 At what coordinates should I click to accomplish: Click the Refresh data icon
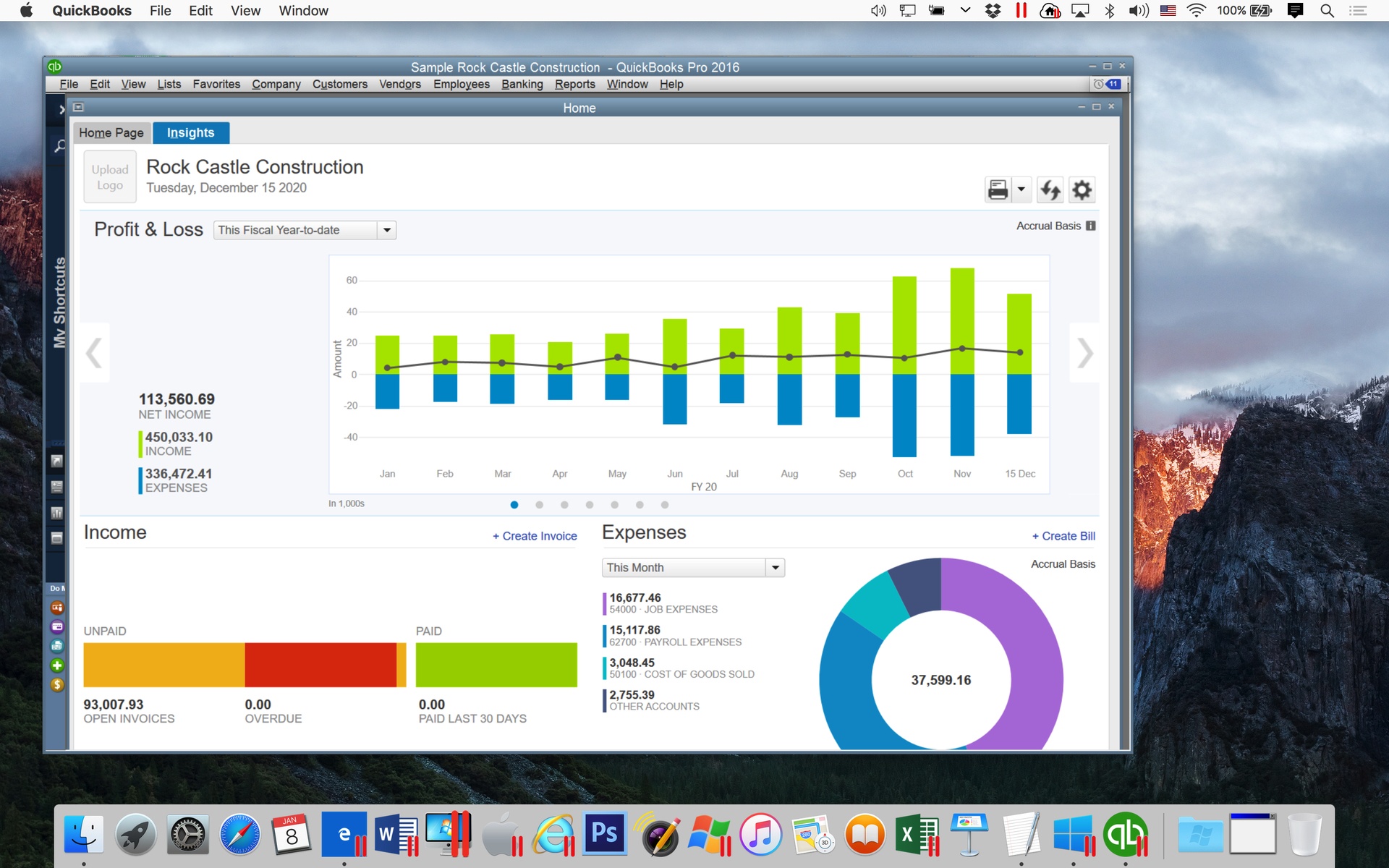(x=1050, y=190)
